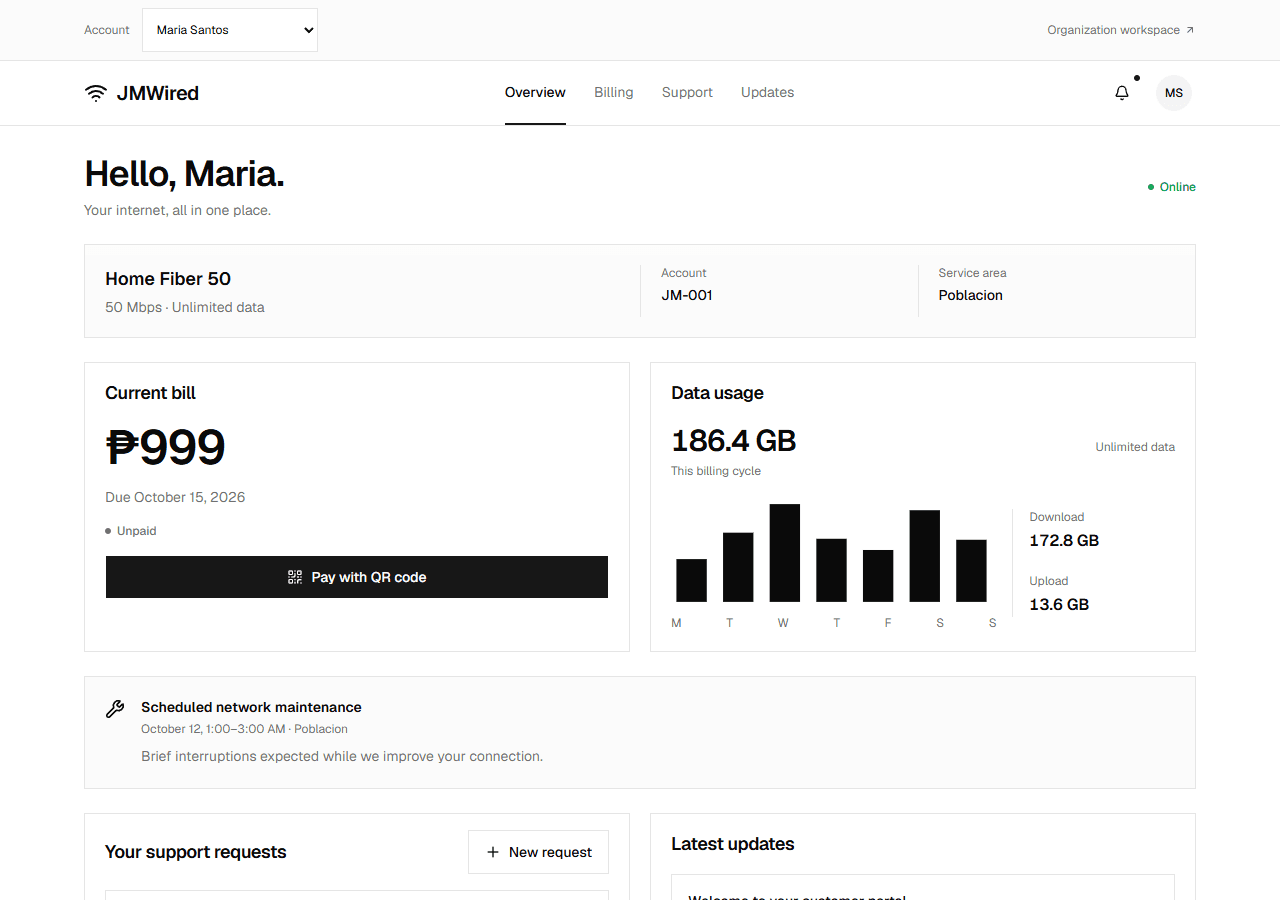Open the Maria Santos account dropdown
The height and width of the screenshot is (900, 1280).
pyautogui.click(x=230, y=30)
